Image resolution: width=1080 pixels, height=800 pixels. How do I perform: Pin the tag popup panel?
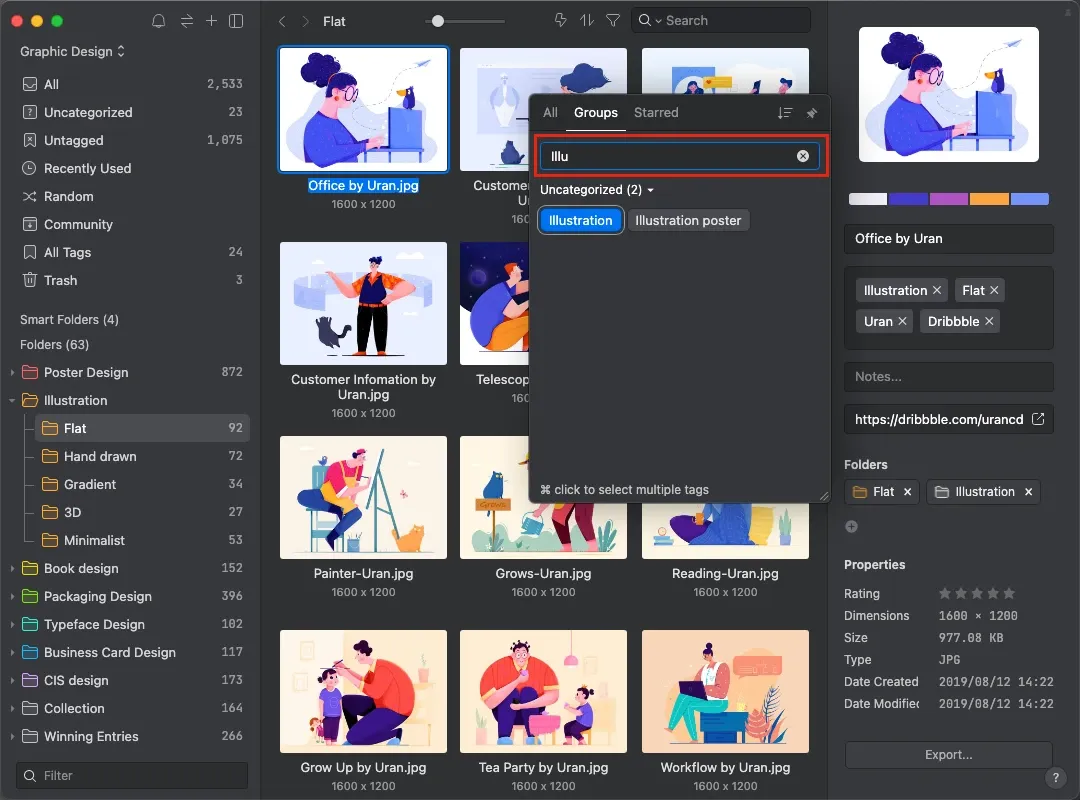(812, 113)
